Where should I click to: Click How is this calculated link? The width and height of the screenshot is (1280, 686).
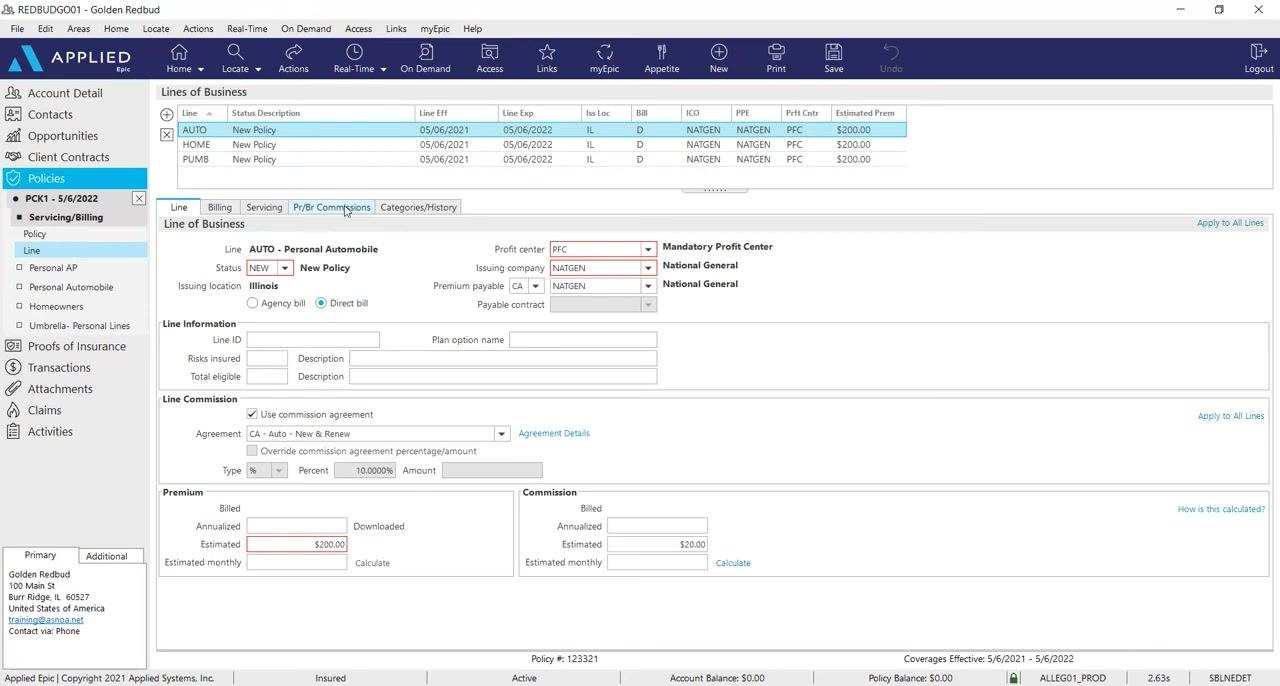(x=1221, y=509)
